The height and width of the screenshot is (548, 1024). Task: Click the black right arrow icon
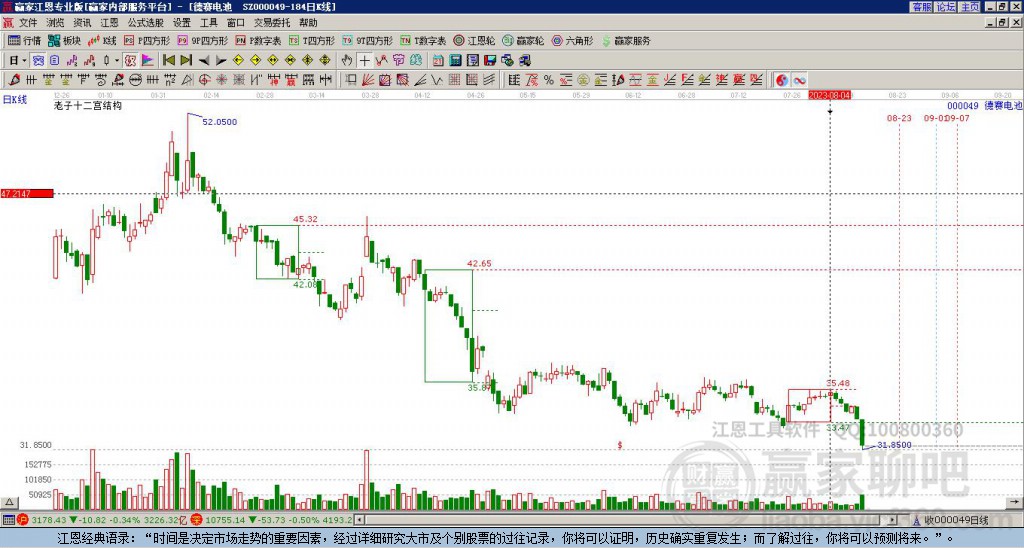click(221, 61)
